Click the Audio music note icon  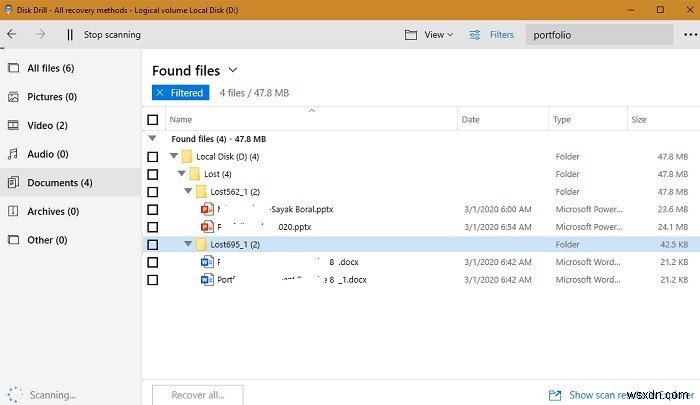13,154
